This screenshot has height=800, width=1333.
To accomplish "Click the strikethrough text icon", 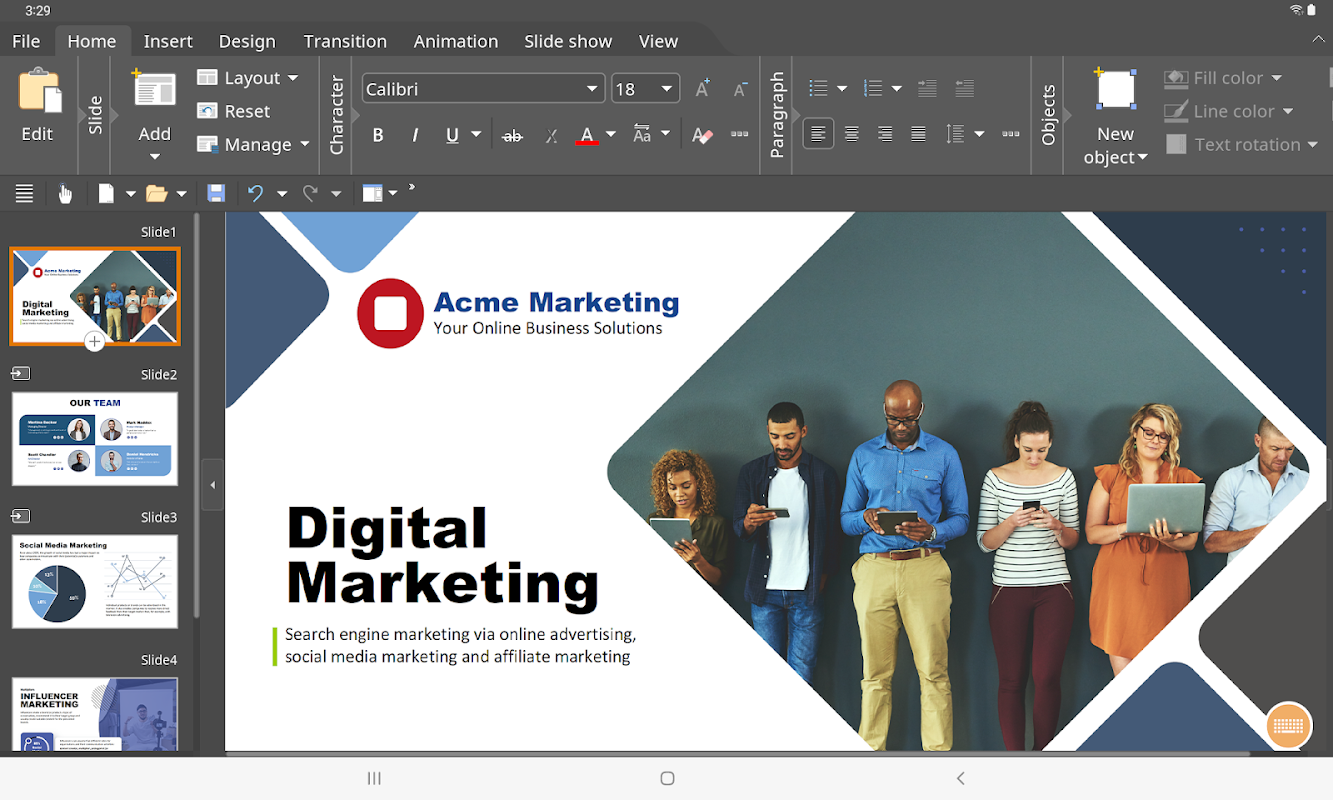I will (512, 135).
